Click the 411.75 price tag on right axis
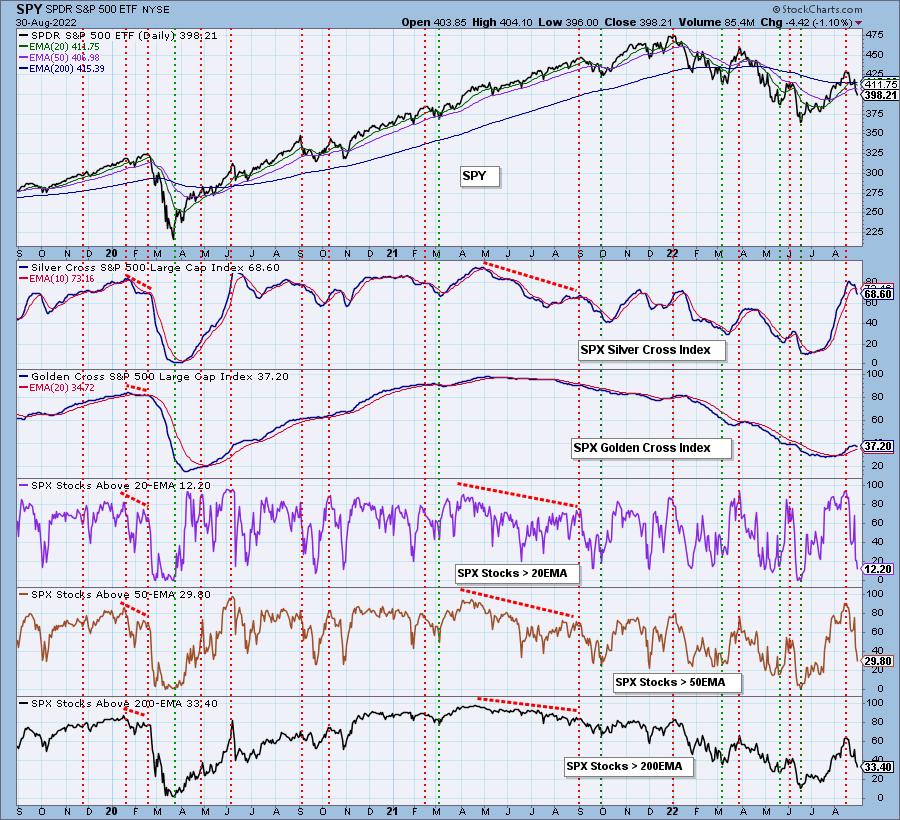 (880, 84)
